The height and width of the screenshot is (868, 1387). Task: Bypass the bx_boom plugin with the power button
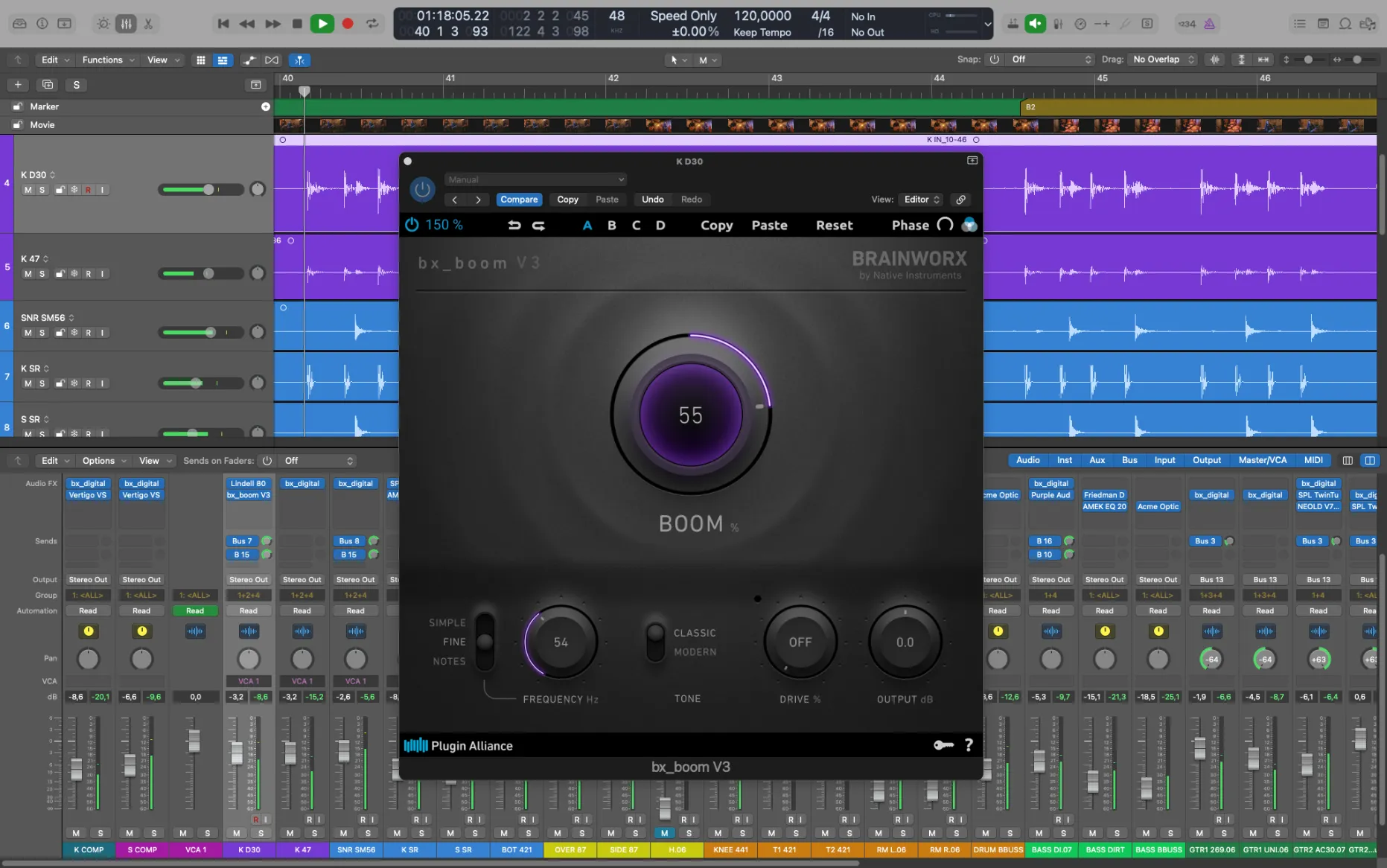click(x=422, y=189)
